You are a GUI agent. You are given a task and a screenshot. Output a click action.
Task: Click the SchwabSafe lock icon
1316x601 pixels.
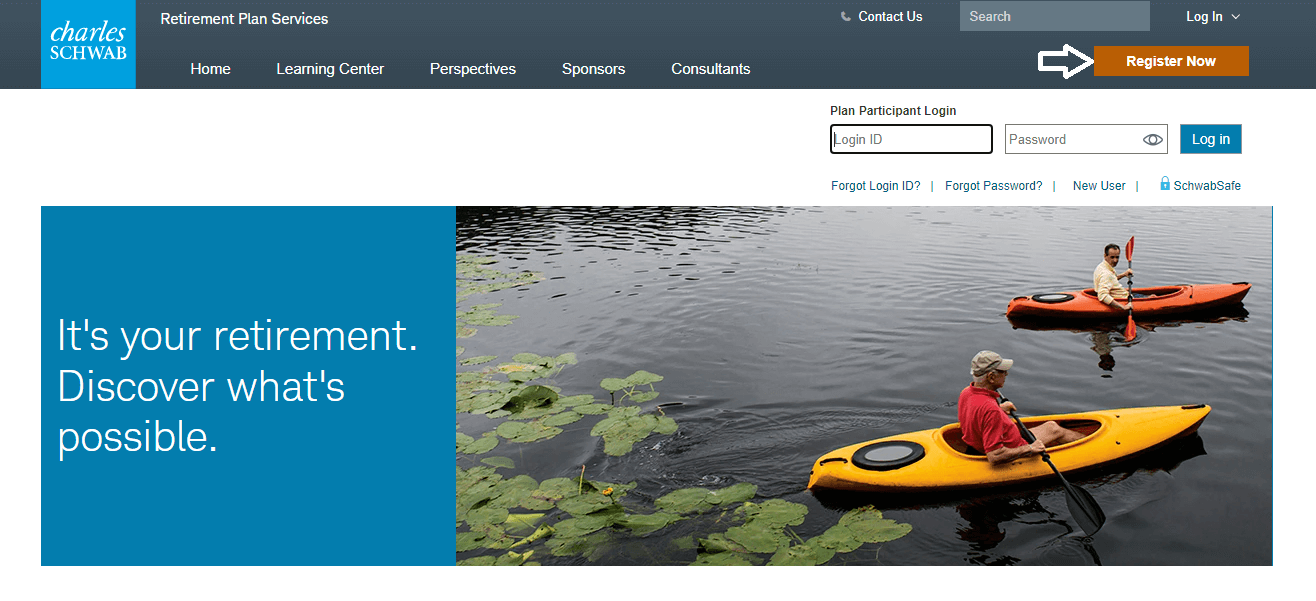coord(1165,184)
